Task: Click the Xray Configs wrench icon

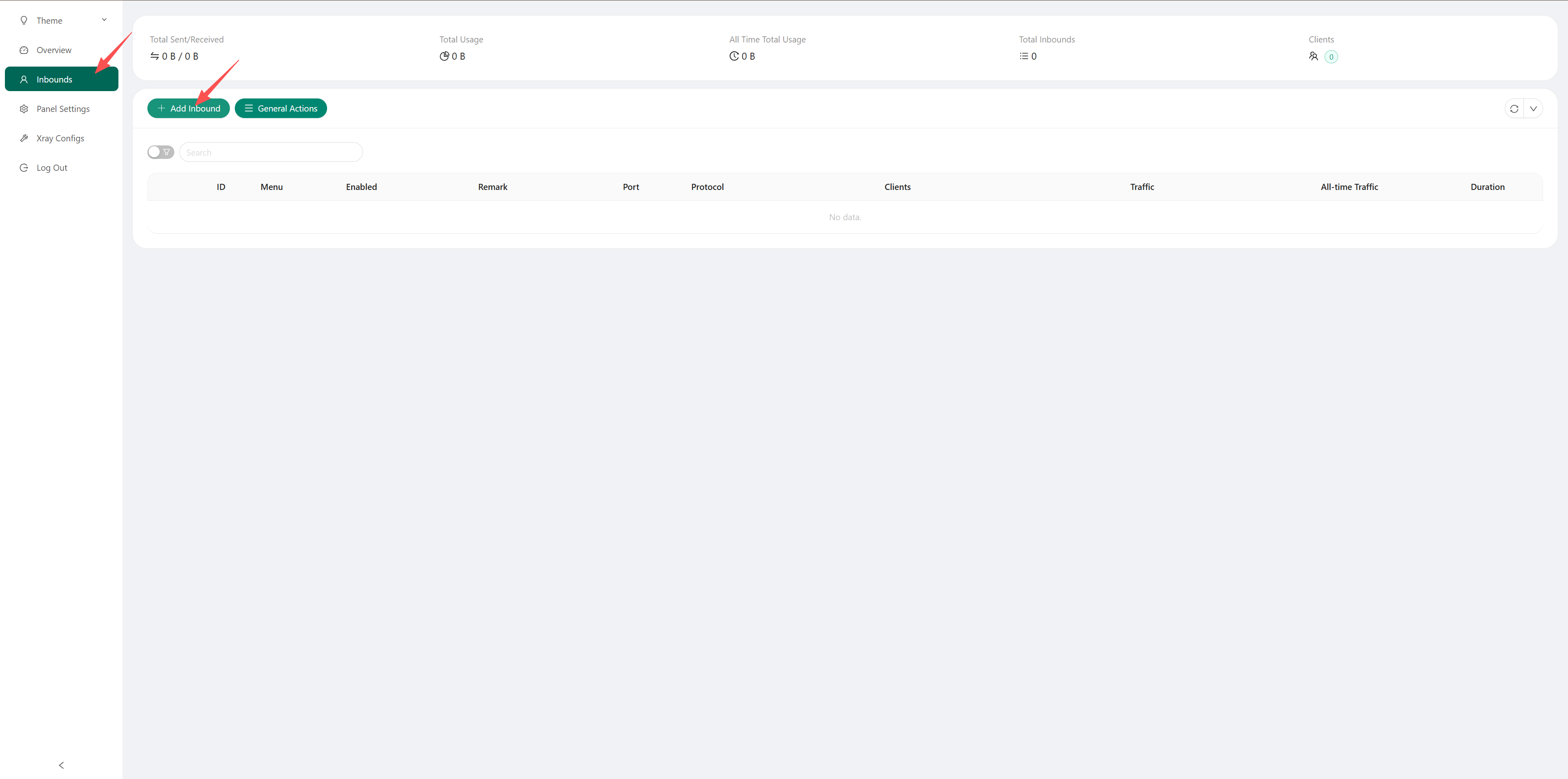Action: pos(24,138)
